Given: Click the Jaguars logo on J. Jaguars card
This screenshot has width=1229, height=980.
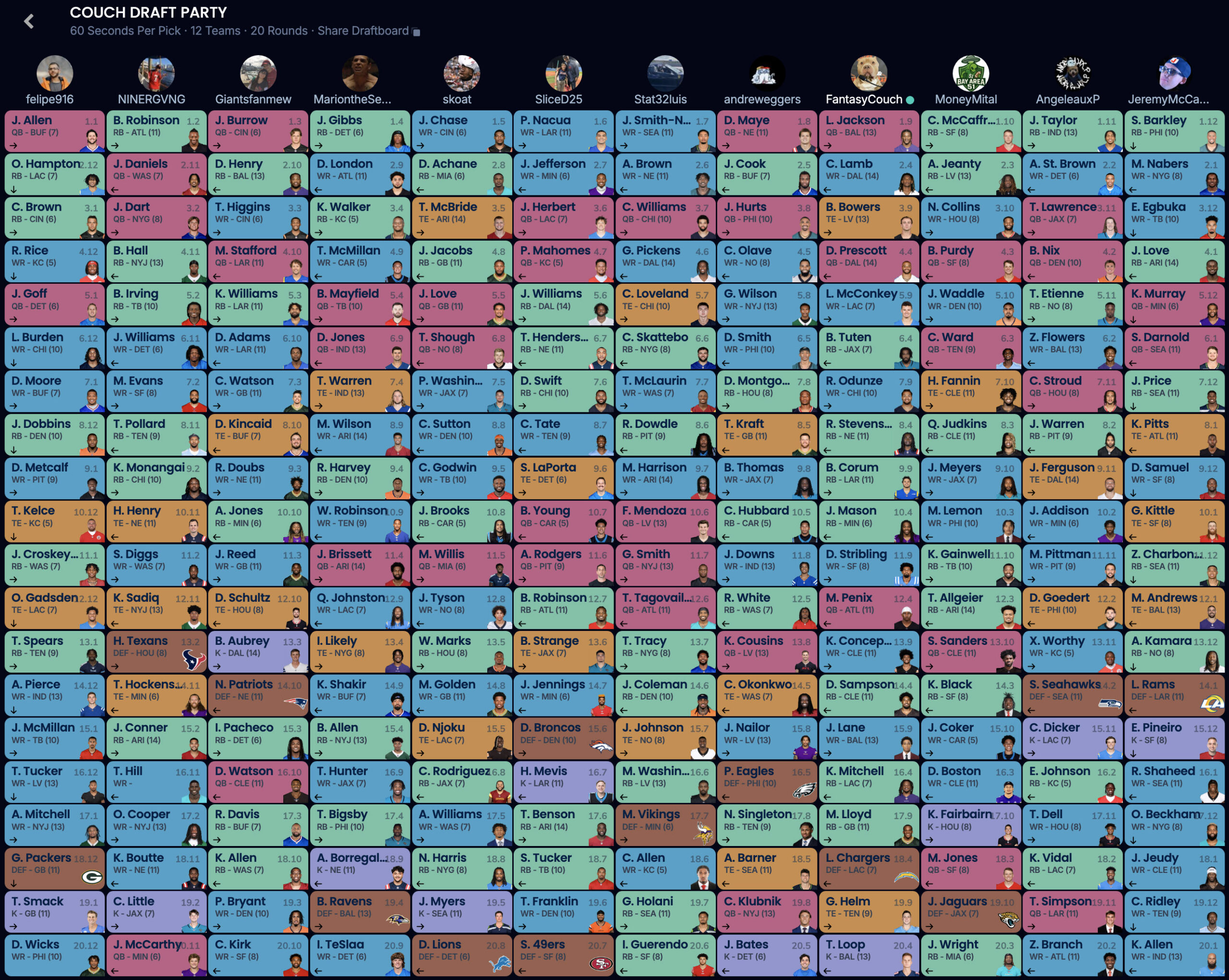Looking at the screenshot, I should tap(1008, 920).
